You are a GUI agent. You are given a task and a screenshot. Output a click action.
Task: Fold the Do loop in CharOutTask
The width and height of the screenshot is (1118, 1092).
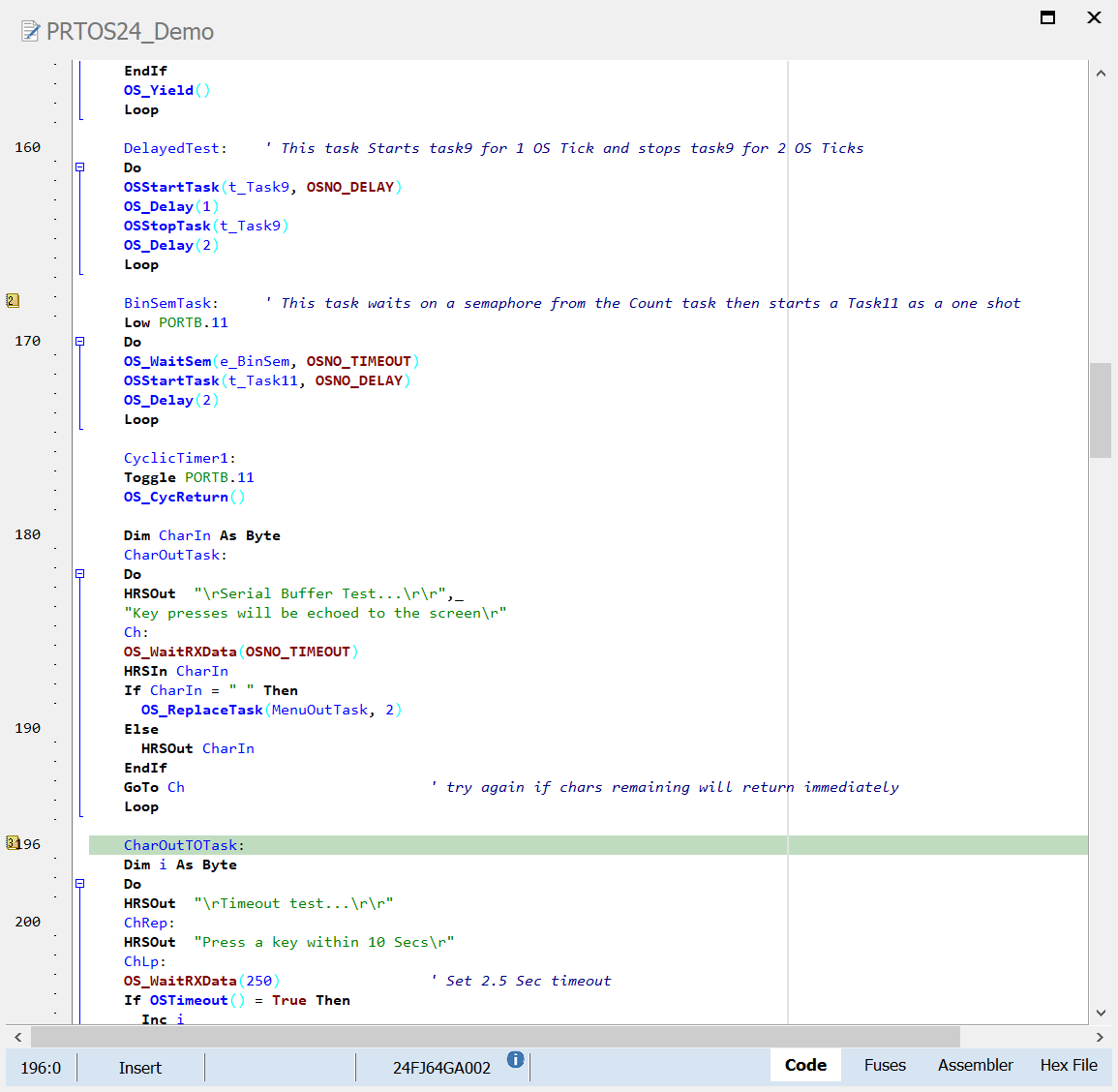(x=80, y=574)
